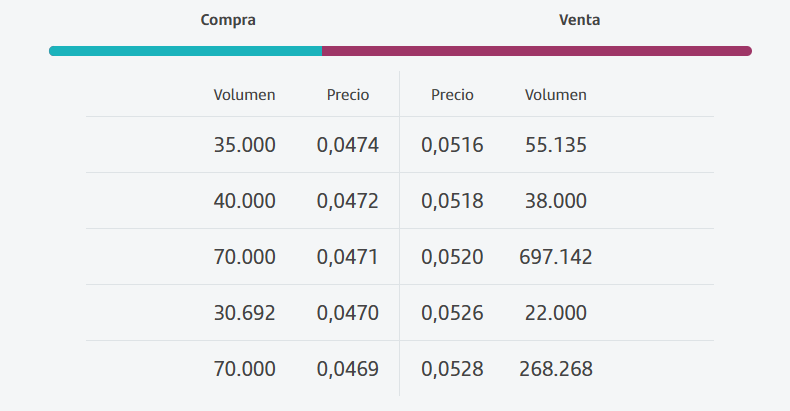
Task: Click the teal Compra portion of bar
Action: [x=185, y=51]
